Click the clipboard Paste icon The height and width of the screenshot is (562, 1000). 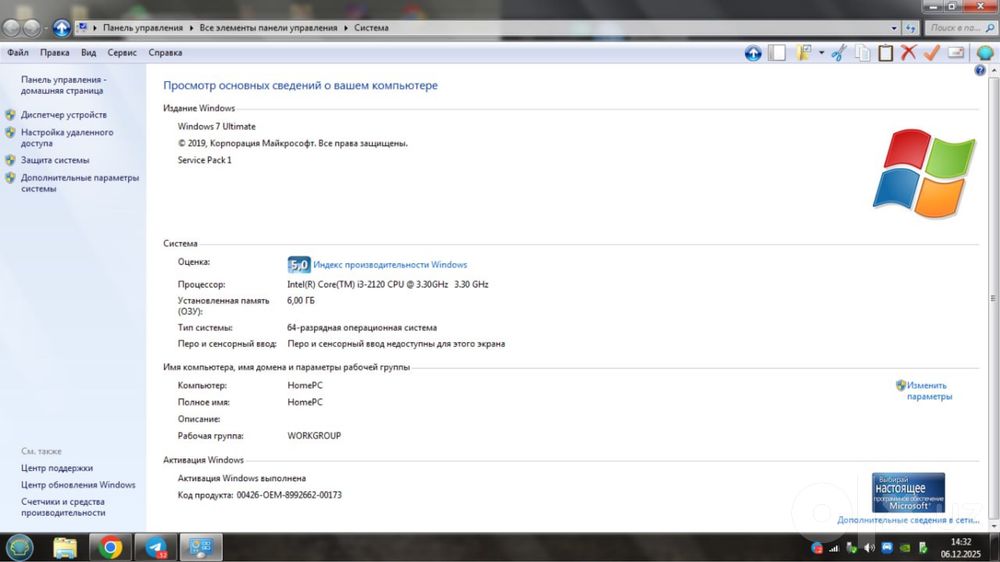click(x=885, y=53)
